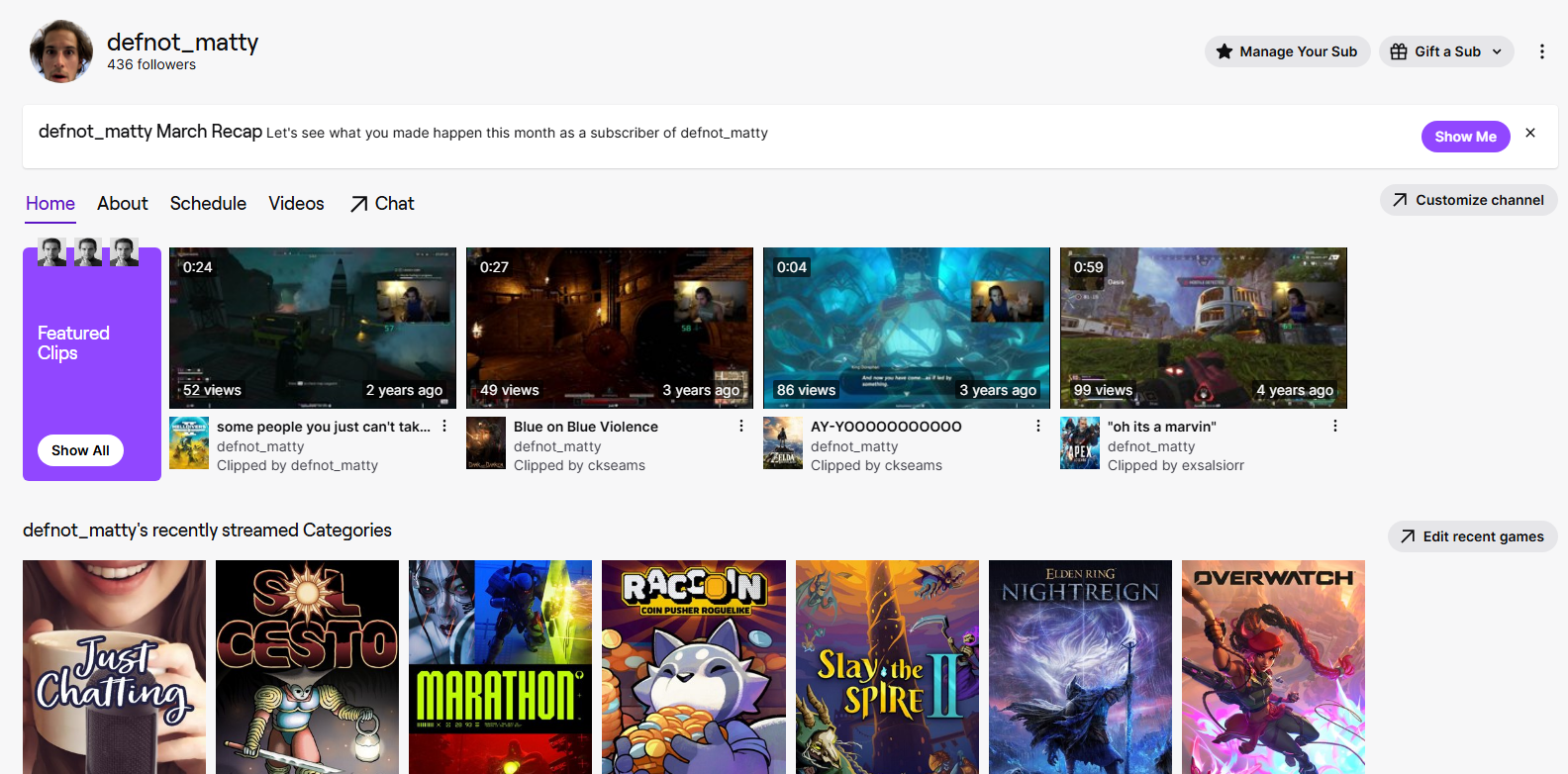The image size is (1568, 774).
Task: Open the Raccoin category
Action: coord(694,667)
